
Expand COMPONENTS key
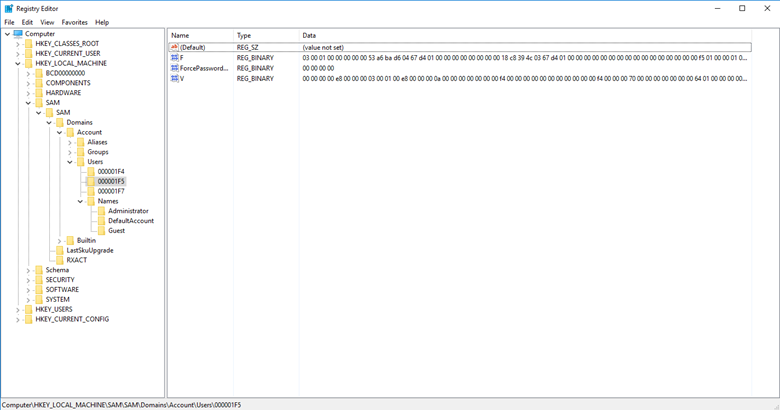pos(28,83)
